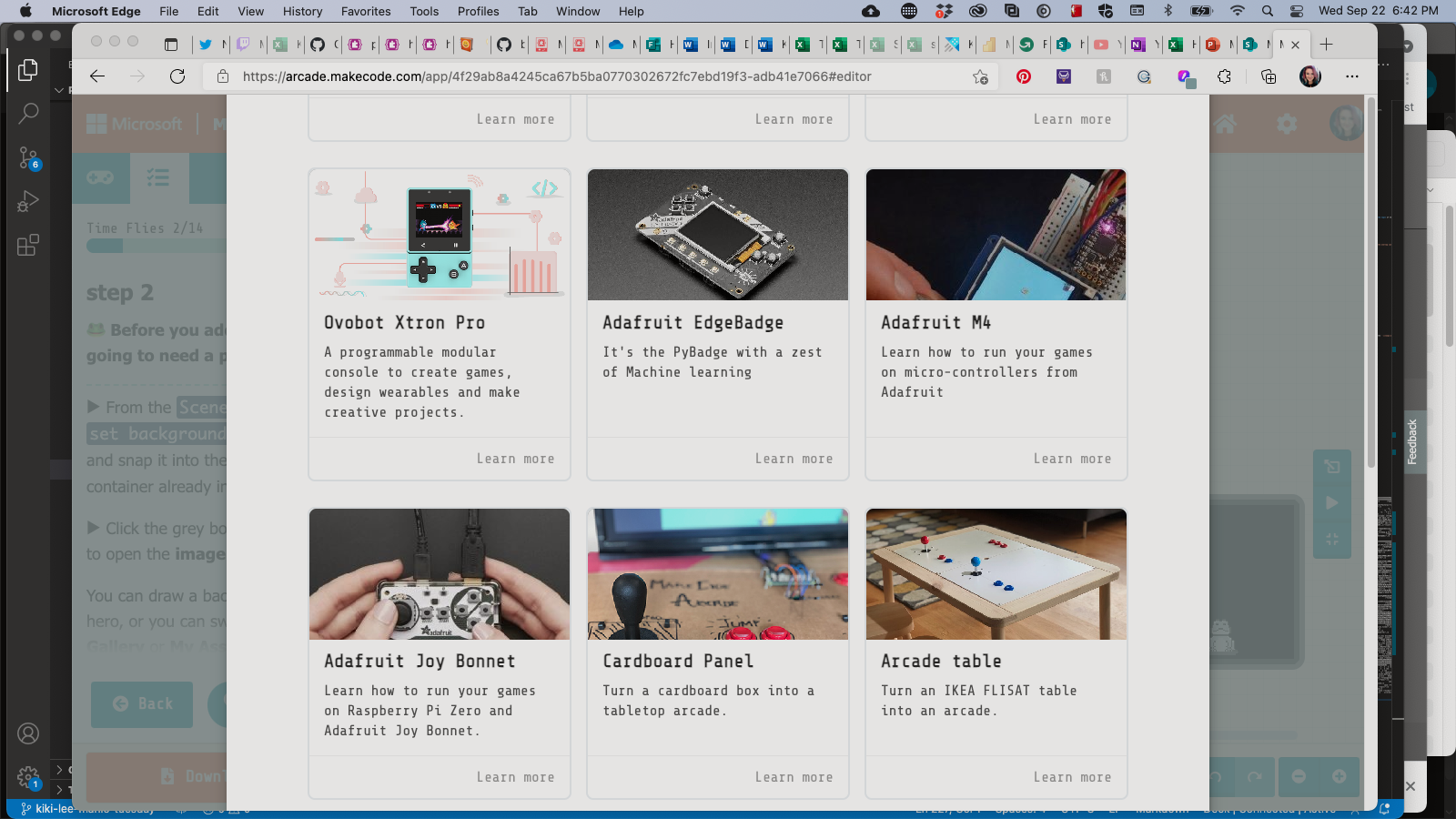
Task: Click the Feedback side tab
Action: pos(1412,441)
